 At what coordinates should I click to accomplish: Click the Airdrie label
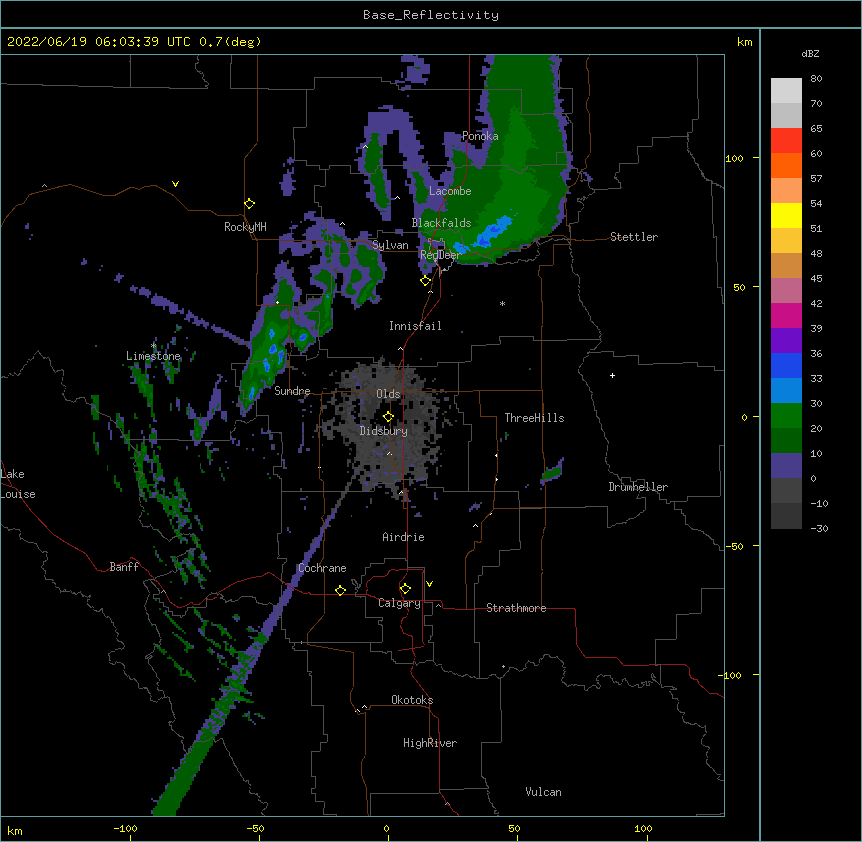point(404,537)
